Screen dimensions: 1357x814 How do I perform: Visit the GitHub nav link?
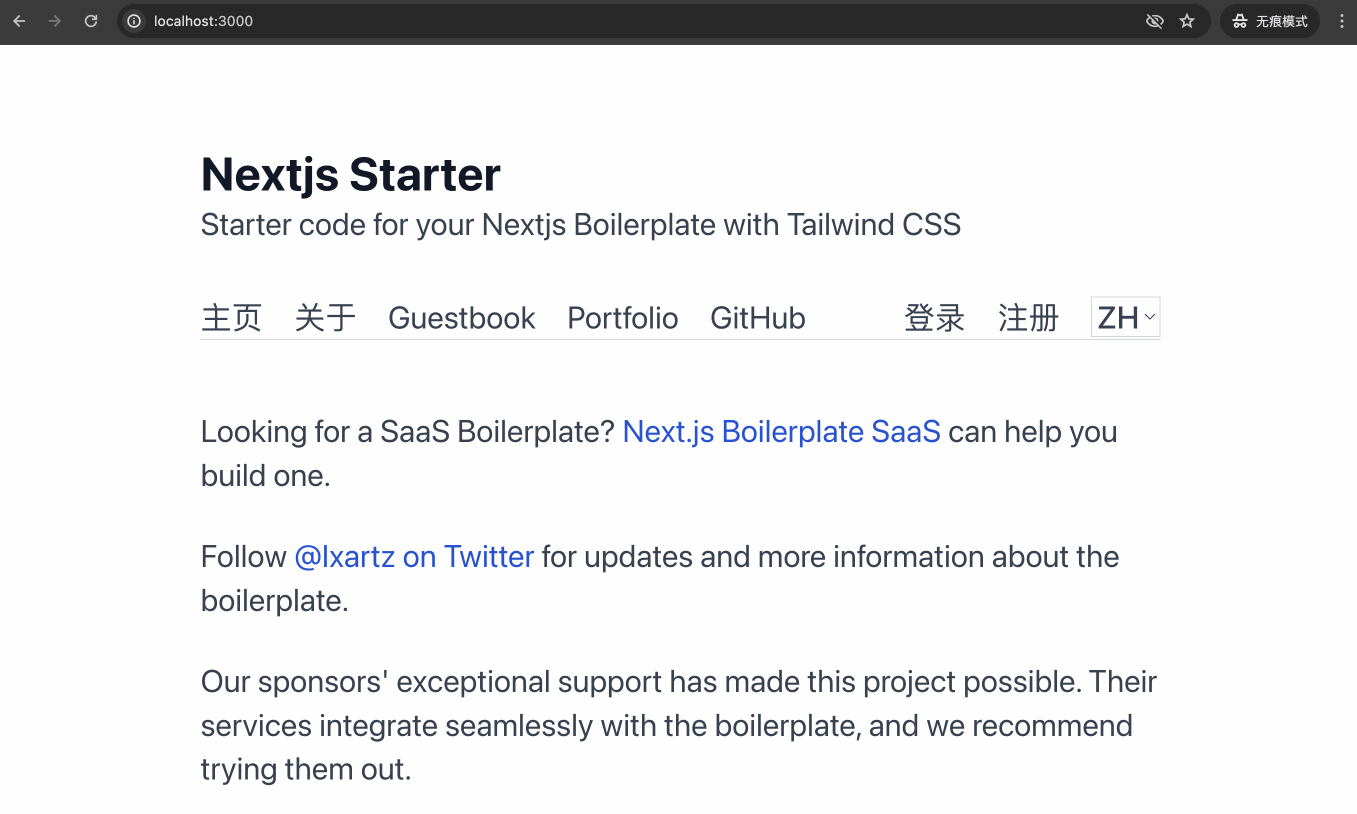758,318
